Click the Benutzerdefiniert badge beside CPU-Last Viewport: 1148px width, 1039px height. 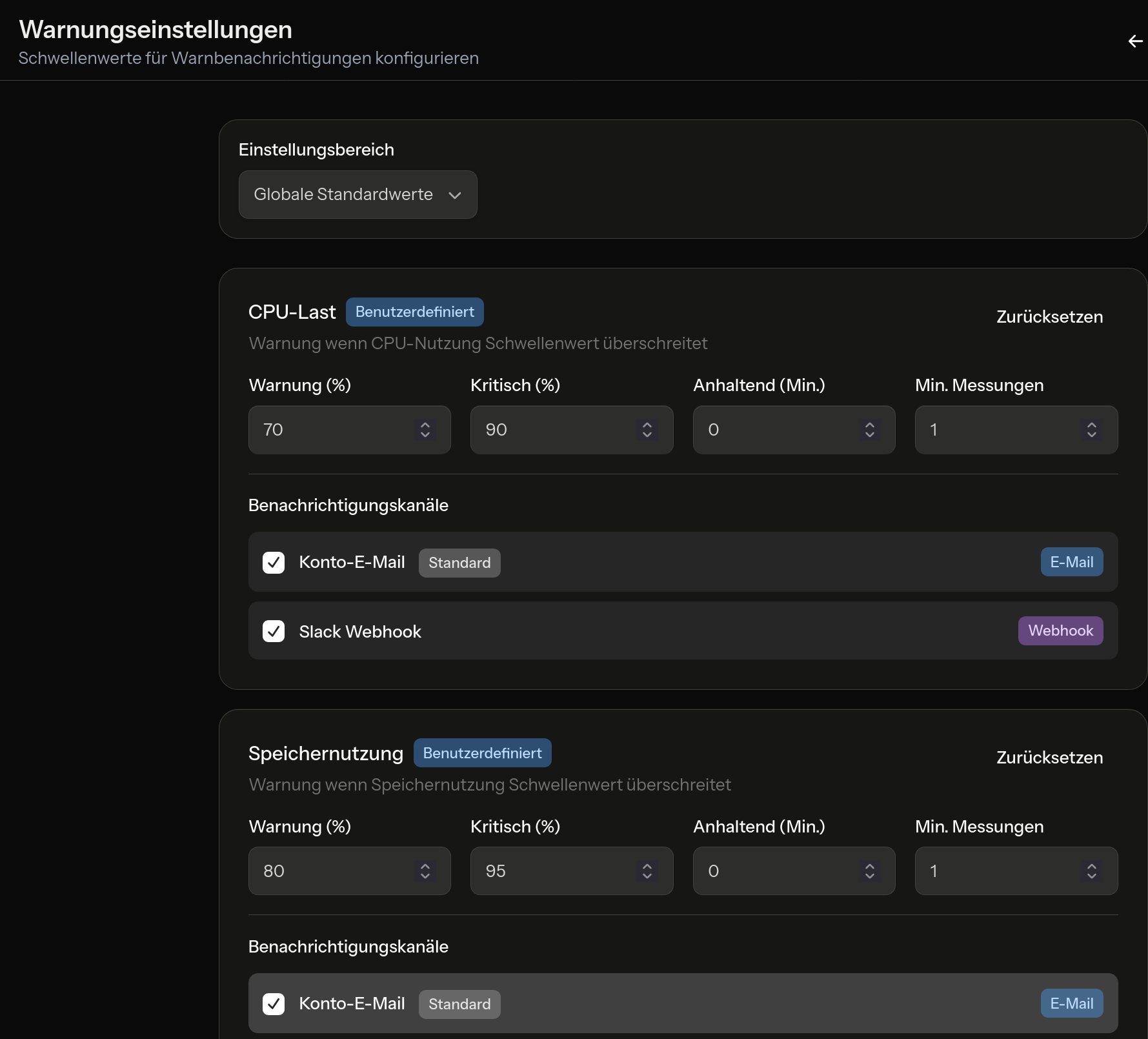[x=414, y=312]
